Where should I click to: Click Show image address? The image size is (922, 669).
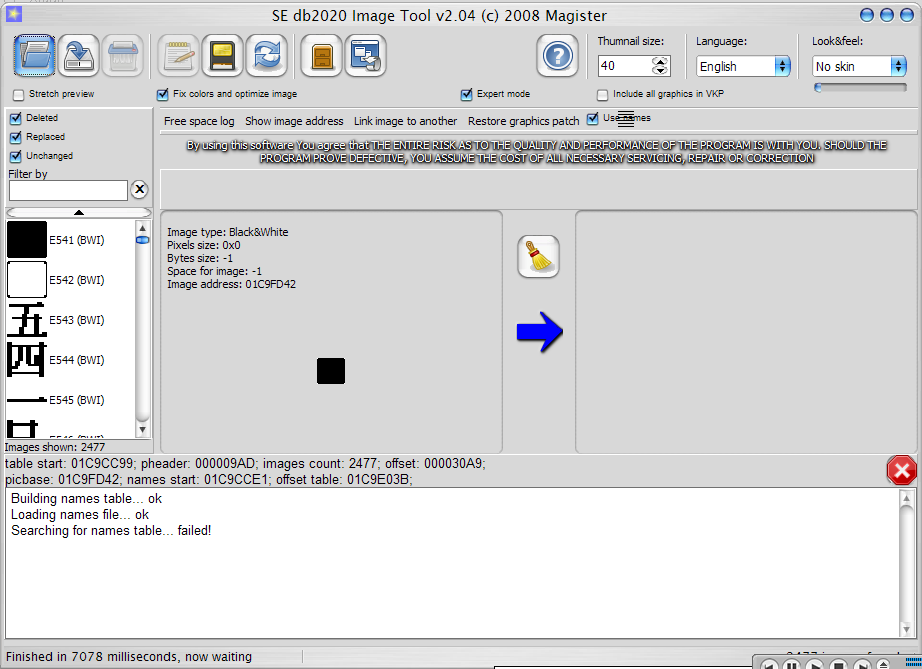(x=294, y=121)
